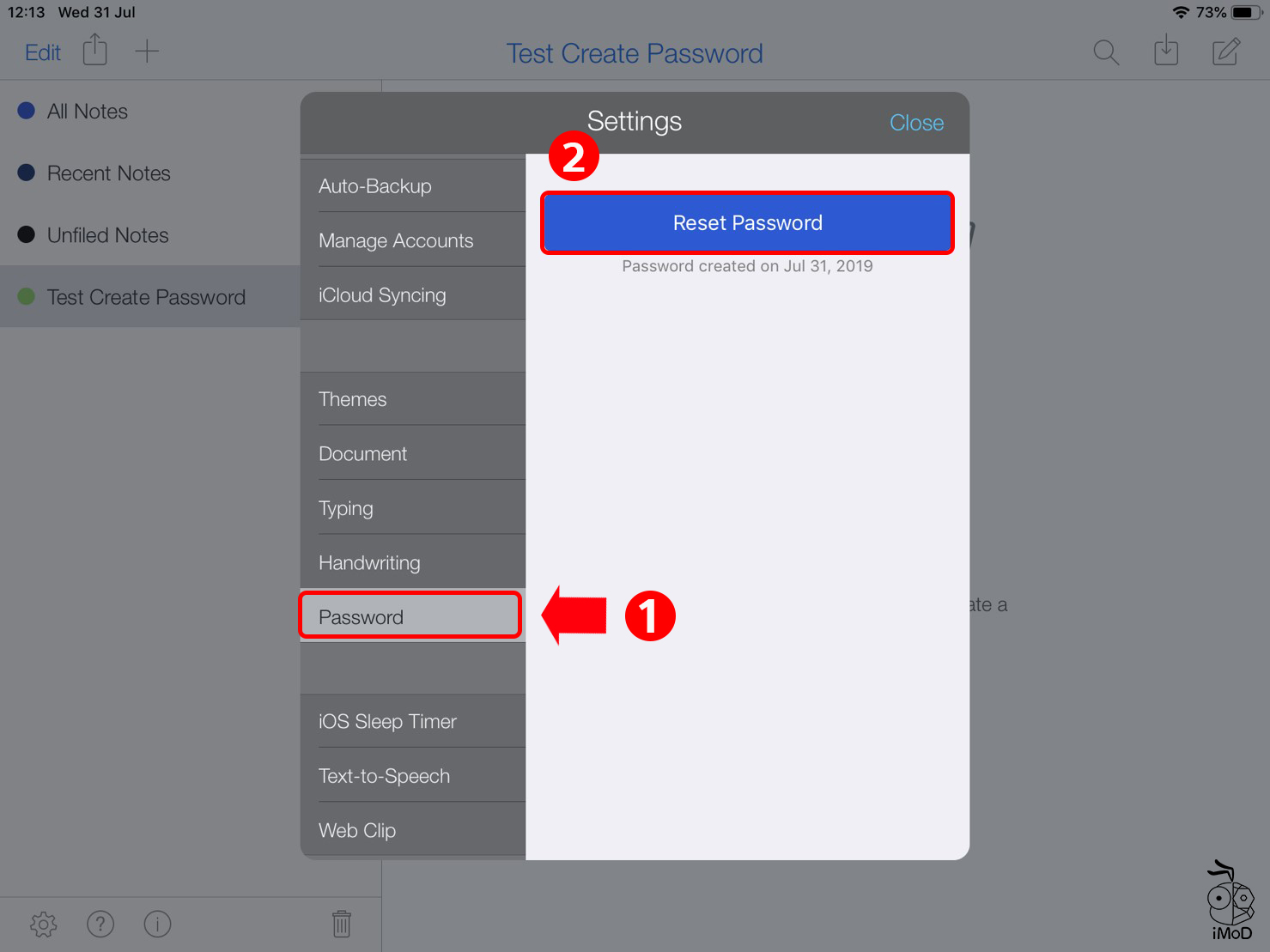
Task: Open the All Notes folder
Action: (88, 111)
